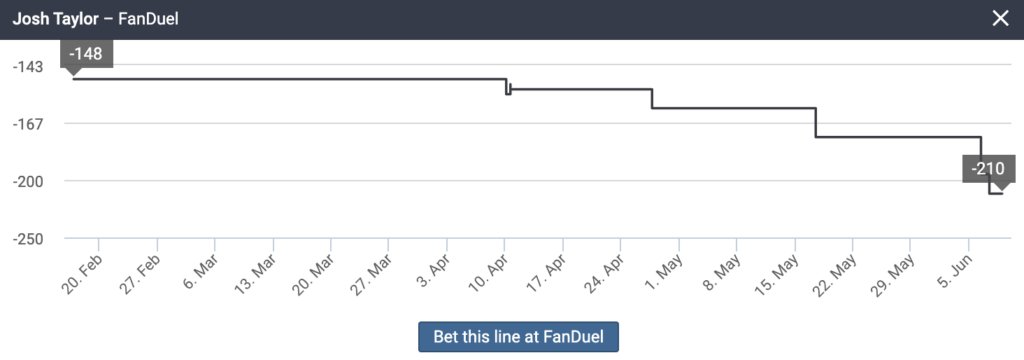Click the -143 y-axis label

tap(28, 67)
